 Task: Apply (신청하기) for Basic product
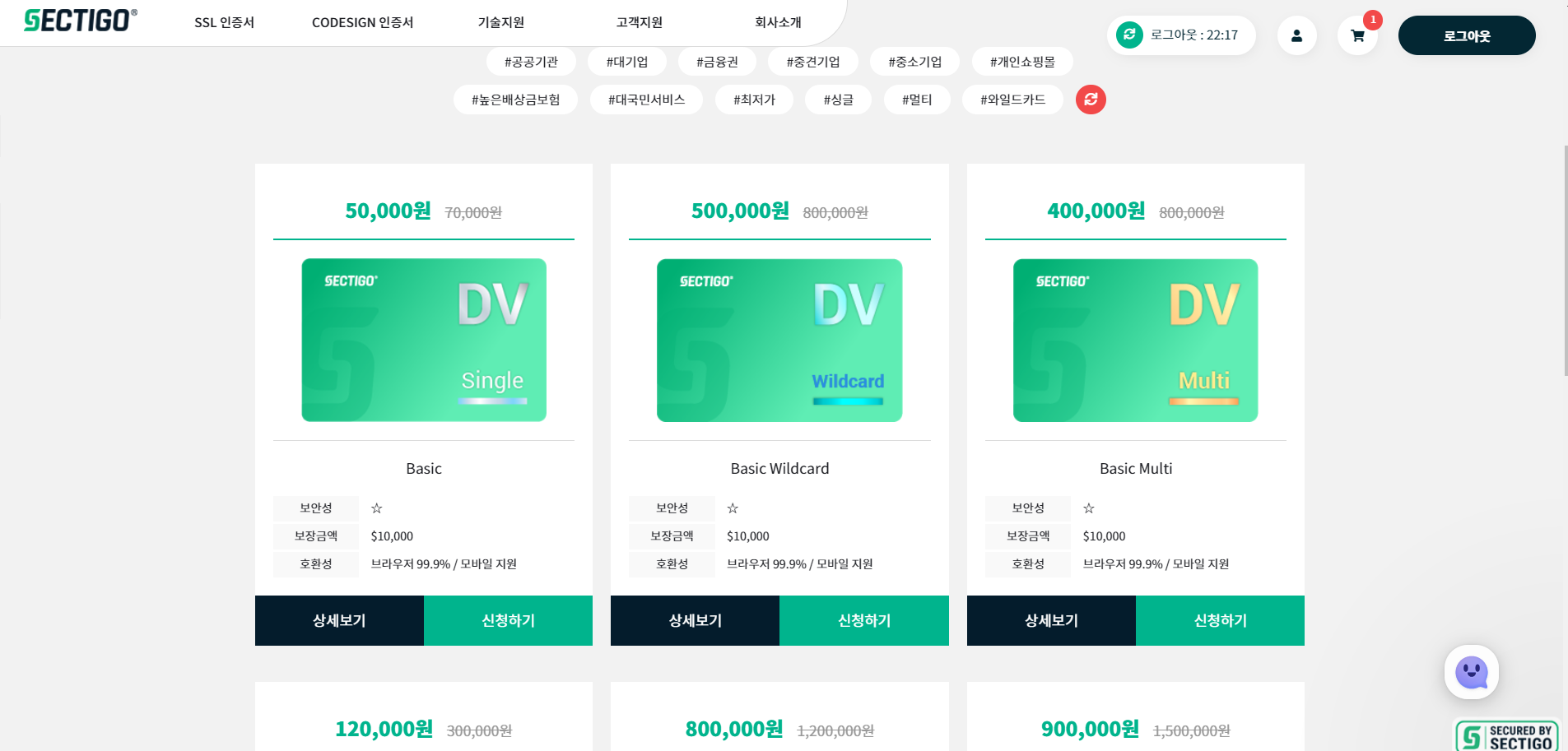(508, 620)
